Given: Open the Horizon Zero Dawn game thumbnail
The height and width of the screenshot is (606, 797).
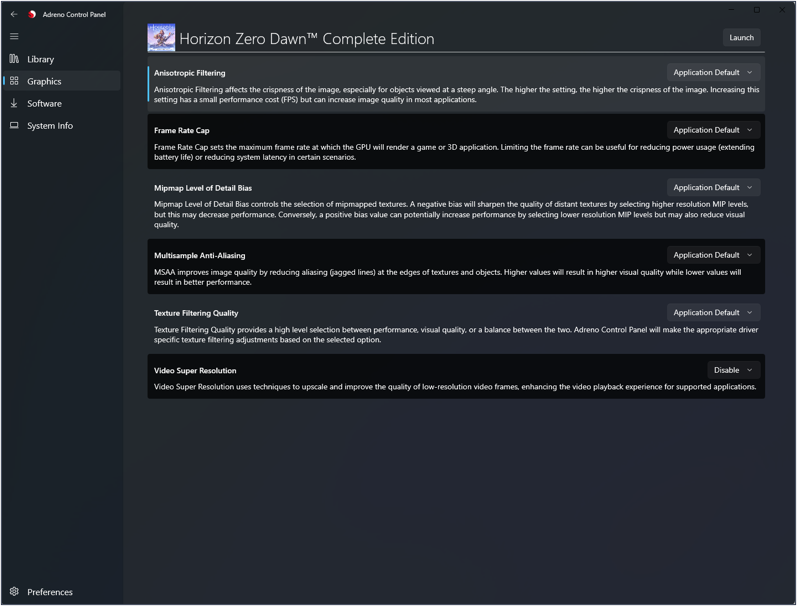Looking at the screenshot, I should coord(161,38).
